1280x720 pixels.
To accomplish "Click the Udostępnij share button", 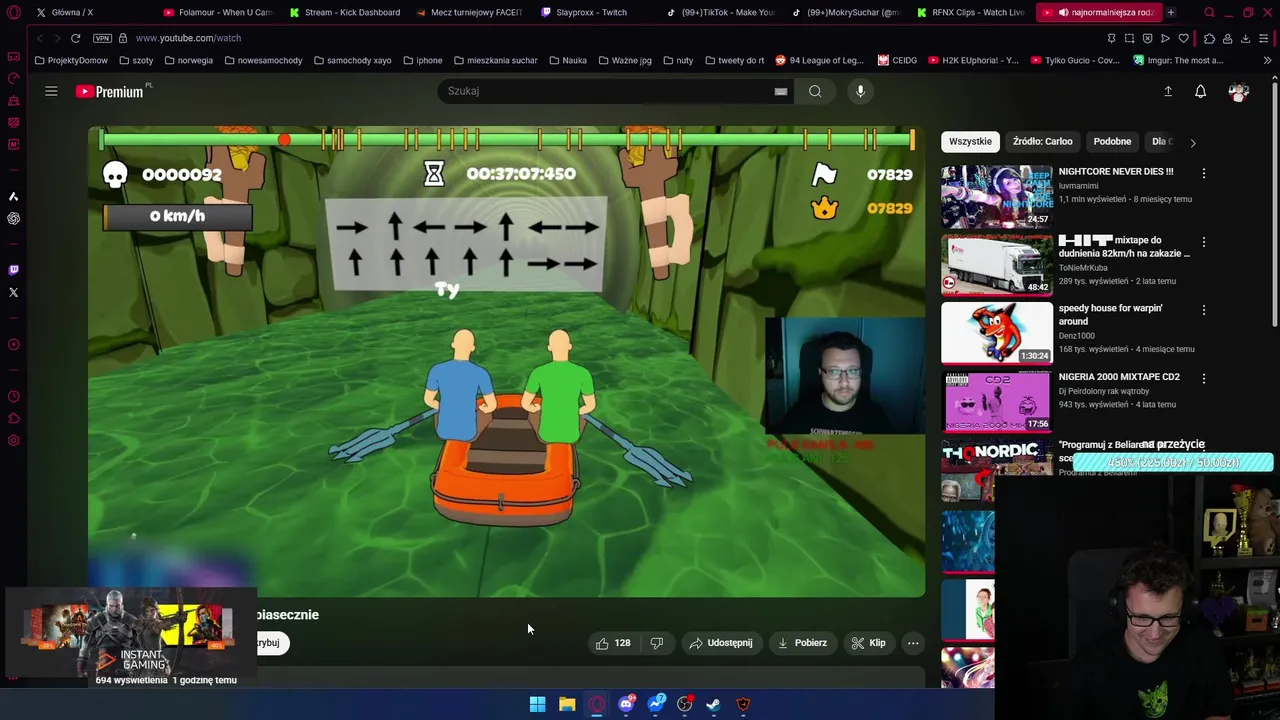I will 721,643.
